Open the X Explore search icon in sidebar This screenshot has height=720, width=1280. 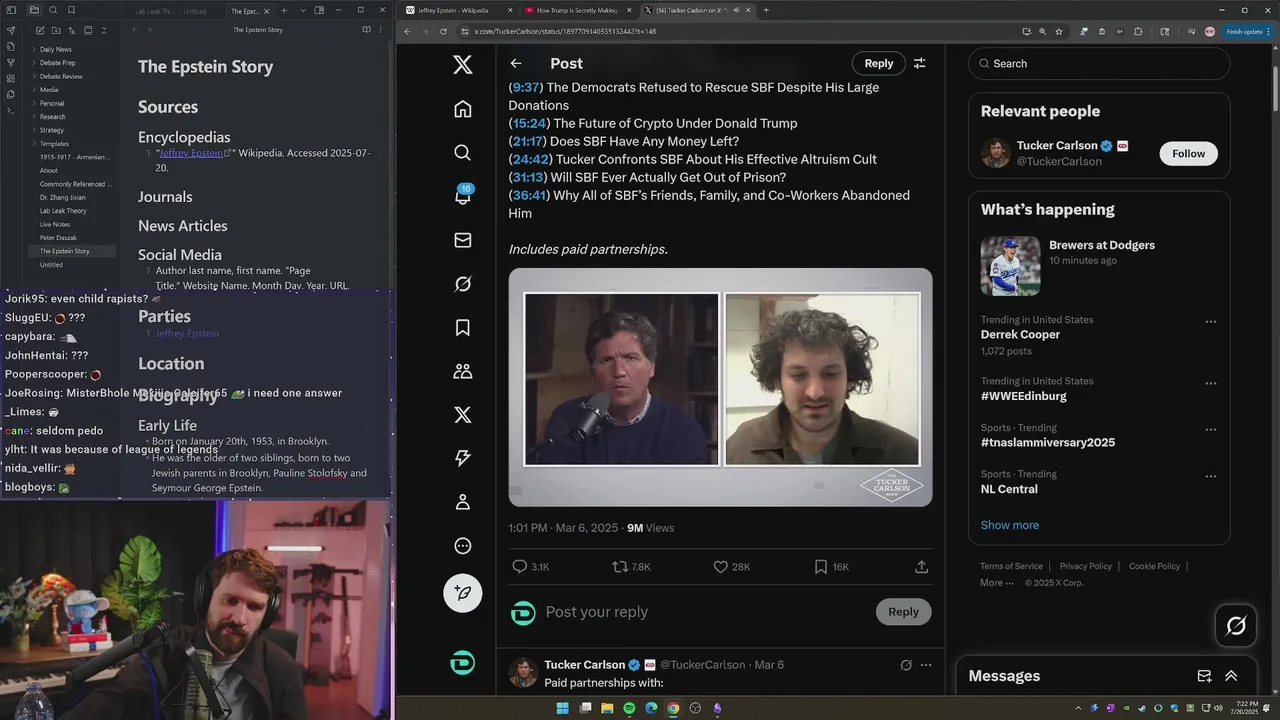click(x=462, y=152)
